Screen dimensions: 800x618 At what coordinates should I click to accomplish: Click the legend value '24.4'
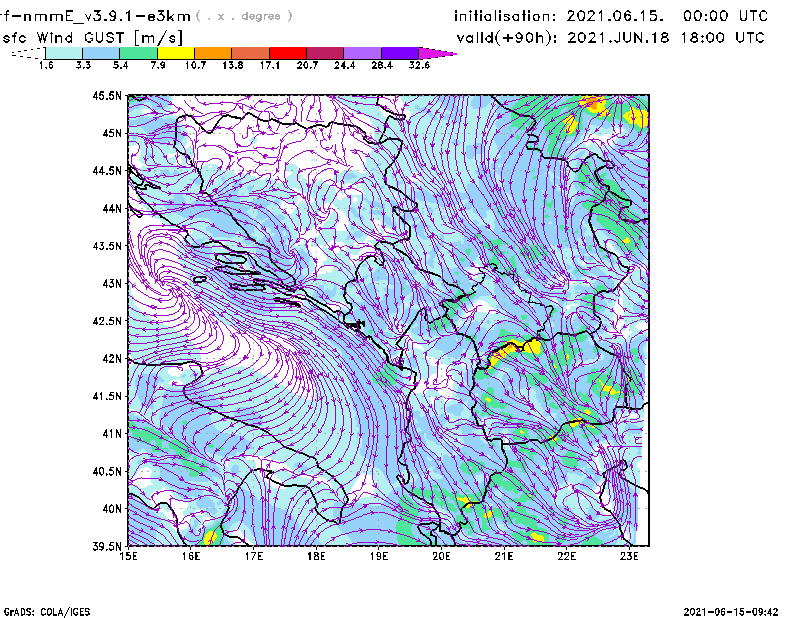click(344, 65)
